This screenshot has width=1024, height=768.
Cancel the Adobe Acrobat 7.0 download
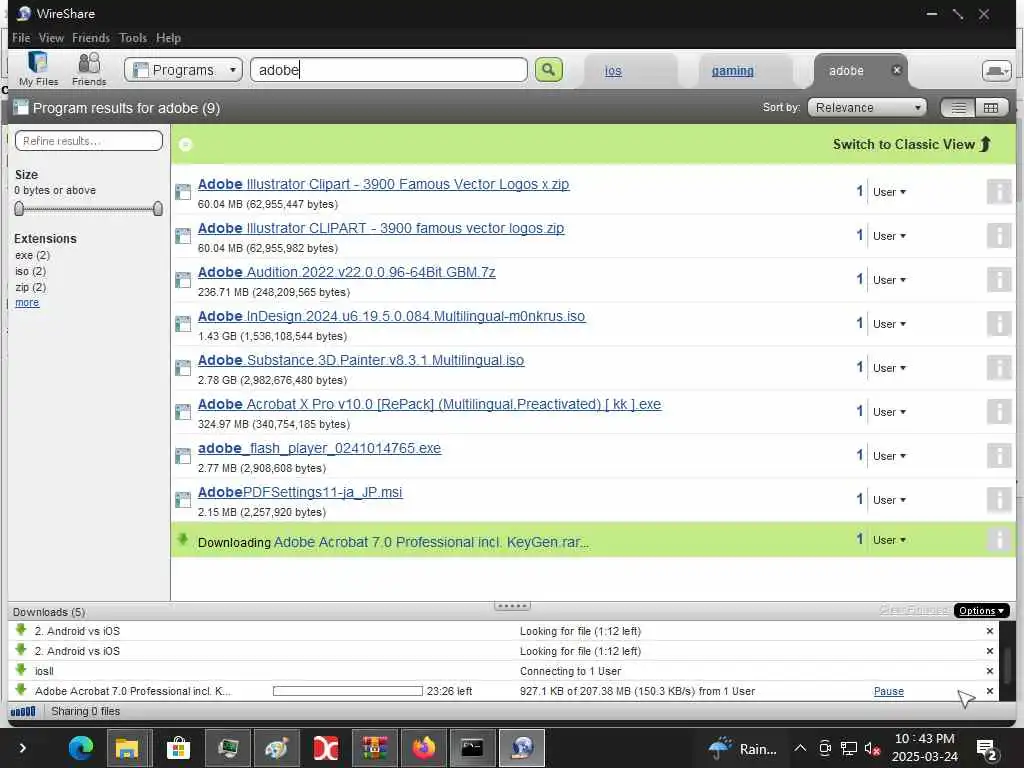pos(989,691)
